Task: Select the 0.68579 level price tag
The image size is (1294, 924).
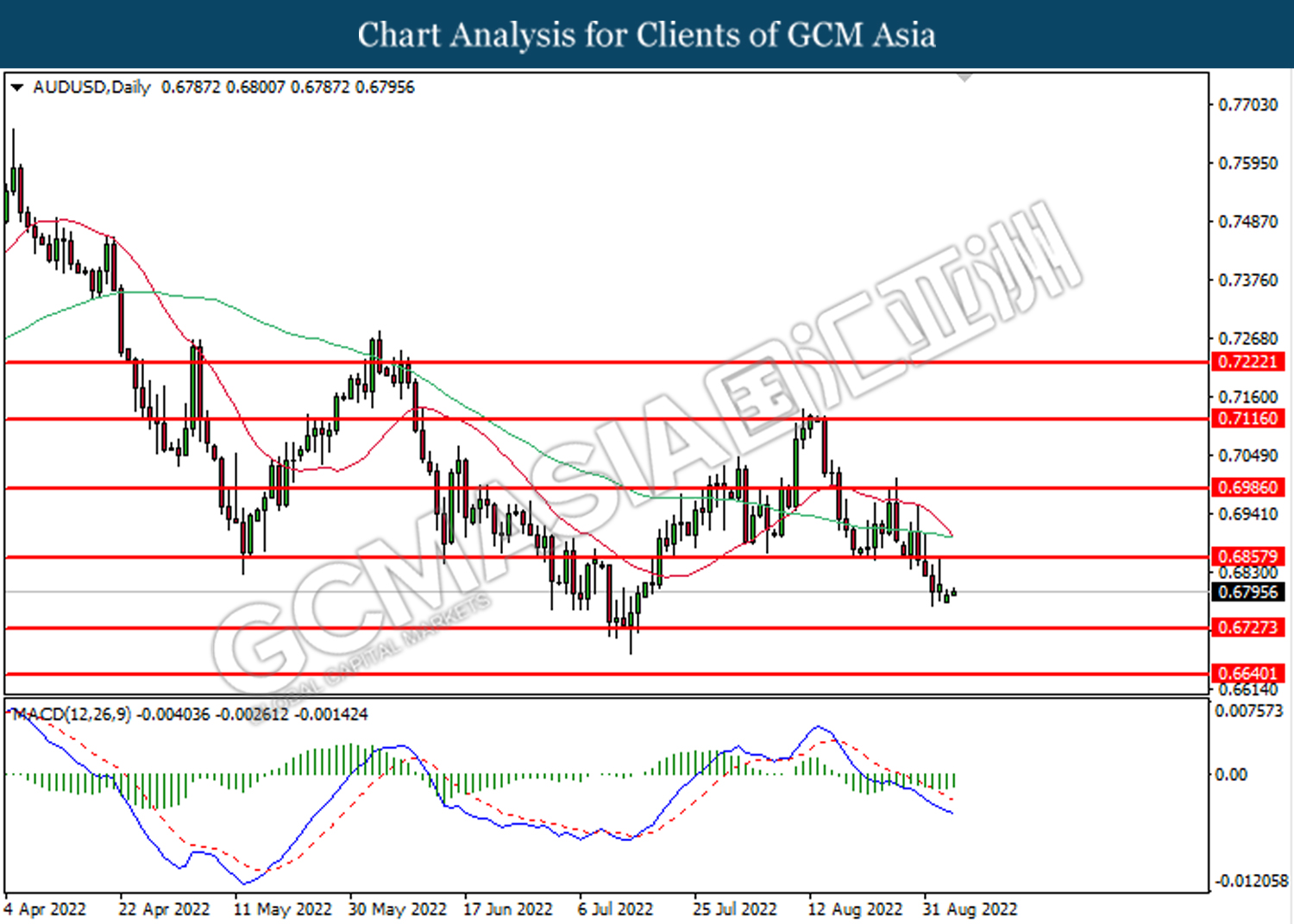Action: tap(1248, 557)
